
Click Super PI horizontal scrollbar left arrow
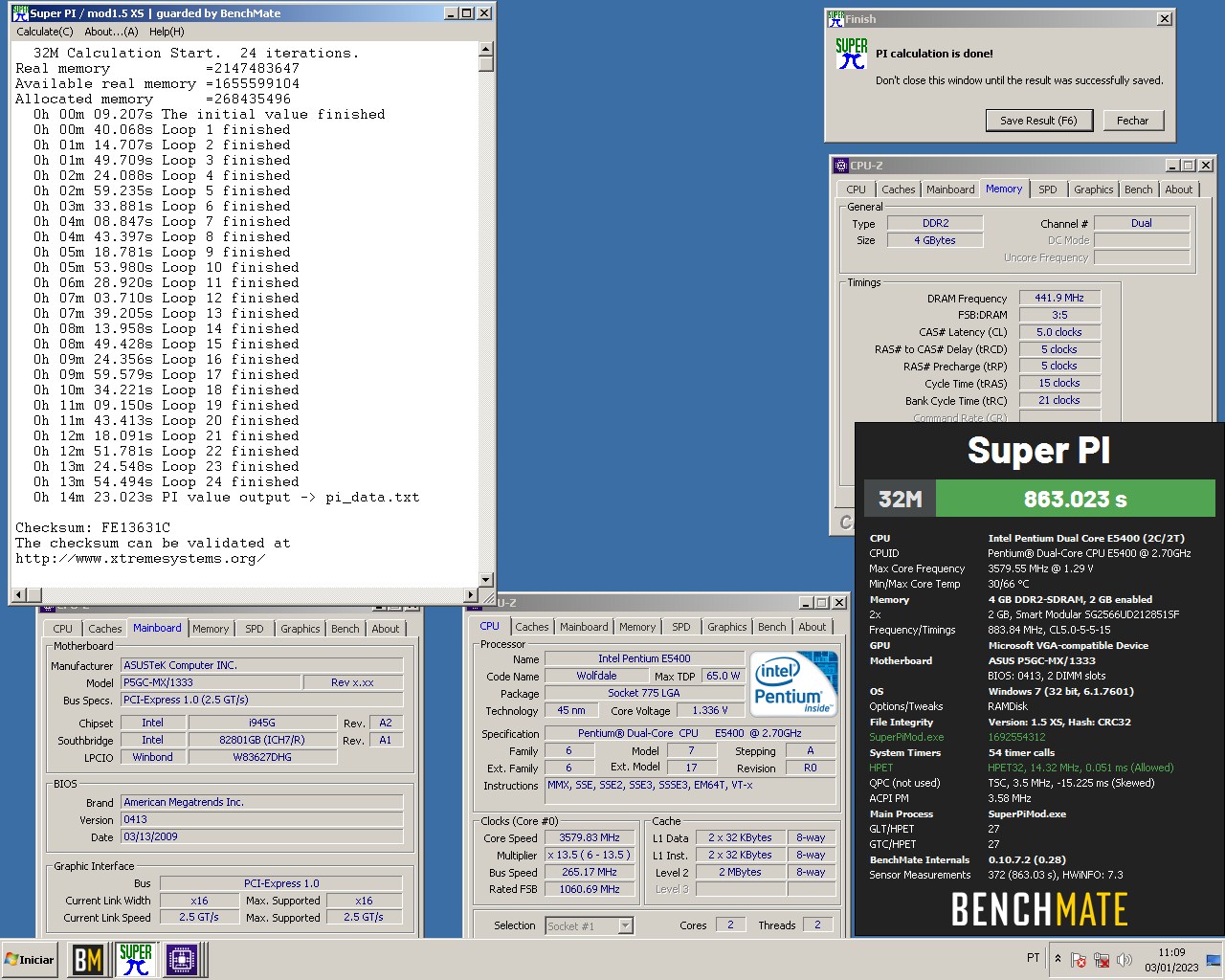[19, 594]
